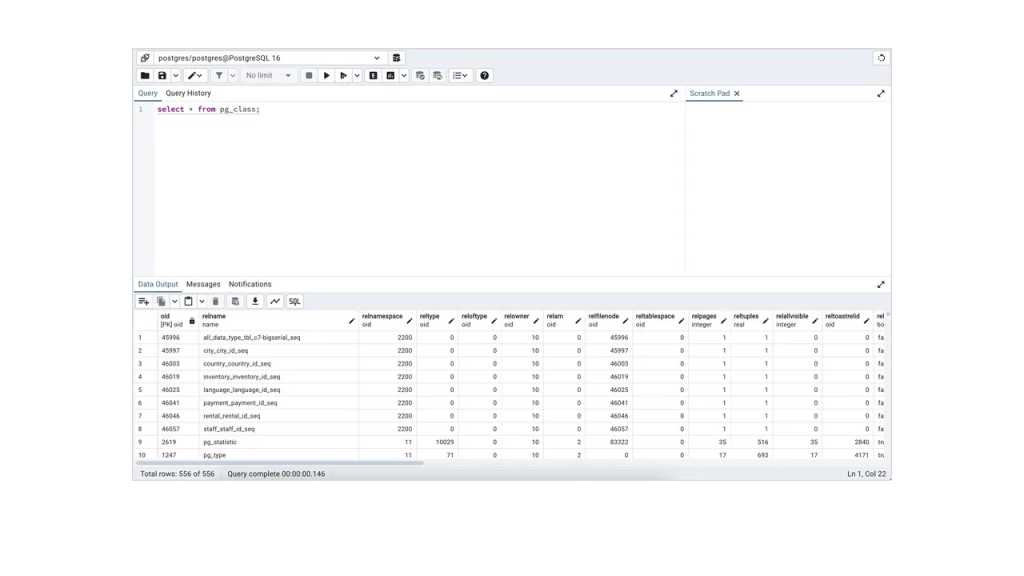Viewport: 1024px width, 576px height.
Task: Open the postgres connection dropdown
Action: 377,58
